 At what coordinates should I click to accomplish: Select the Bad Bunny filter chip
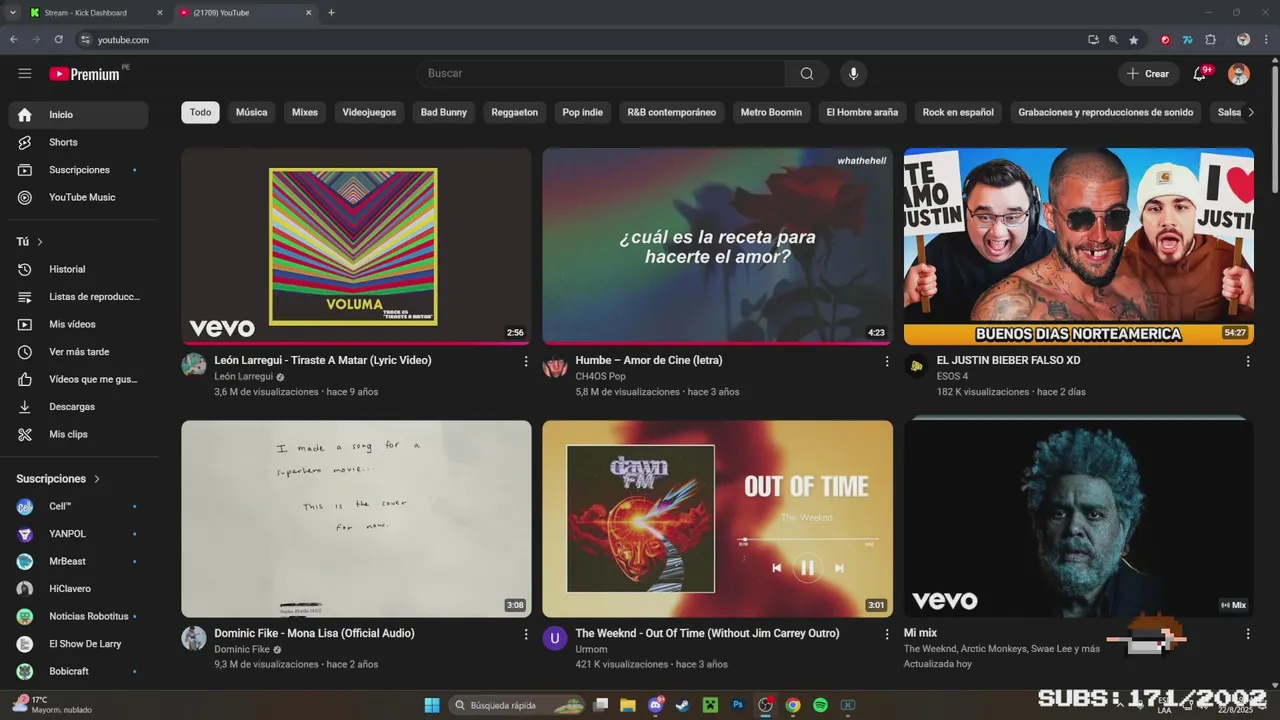(444, 113)
